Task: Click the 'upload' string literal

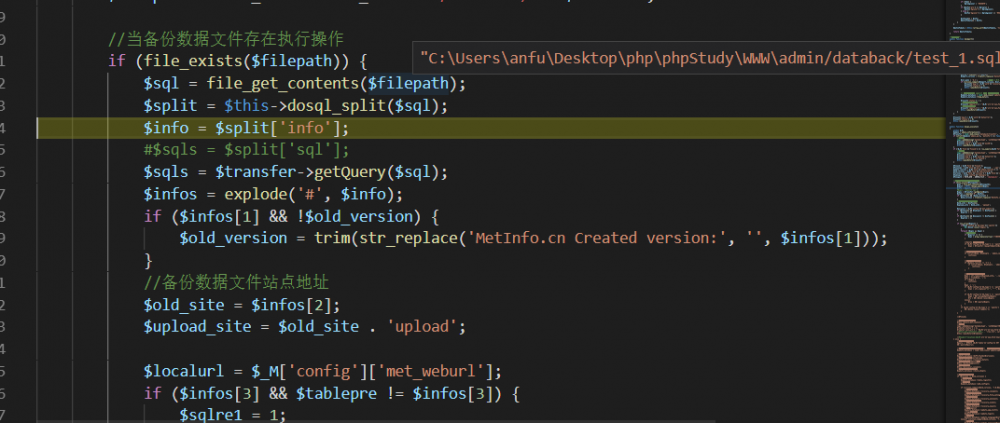Action: coord(427,326)
